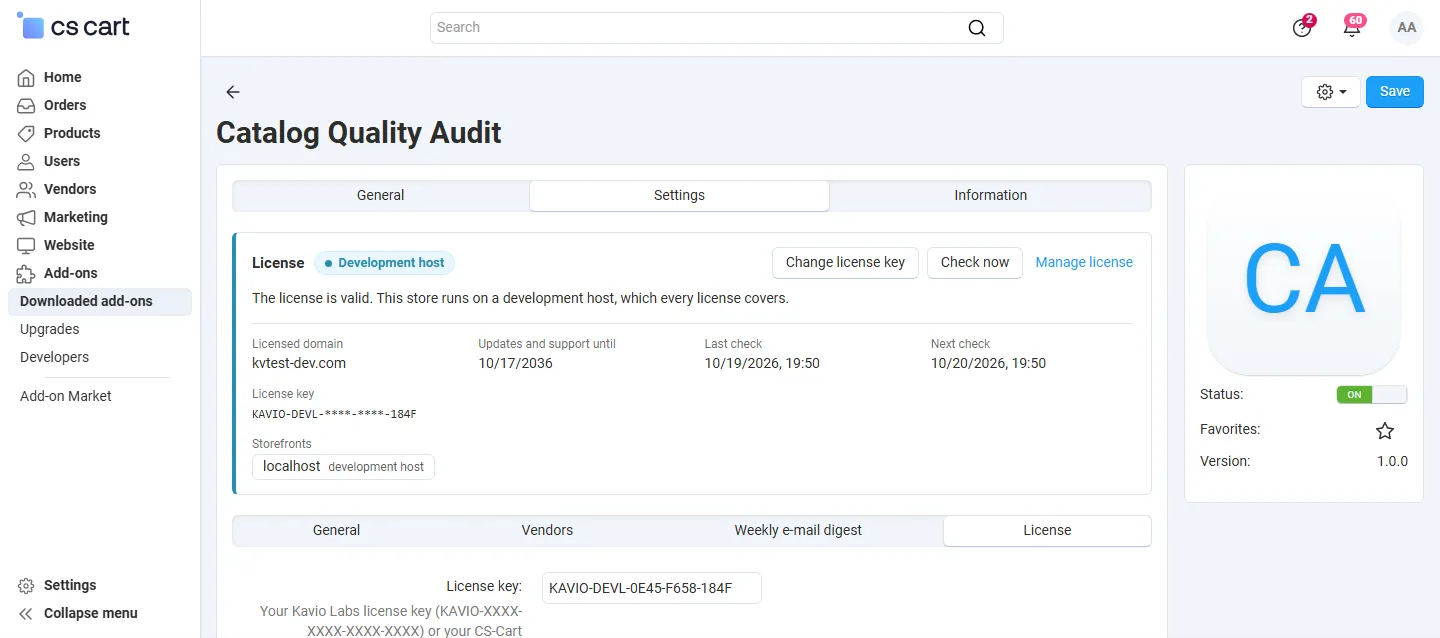Image resolution: width=1440 pixels, height=638 pixels.
Task: Click the Vendors people icon
Action: (26, 189)
